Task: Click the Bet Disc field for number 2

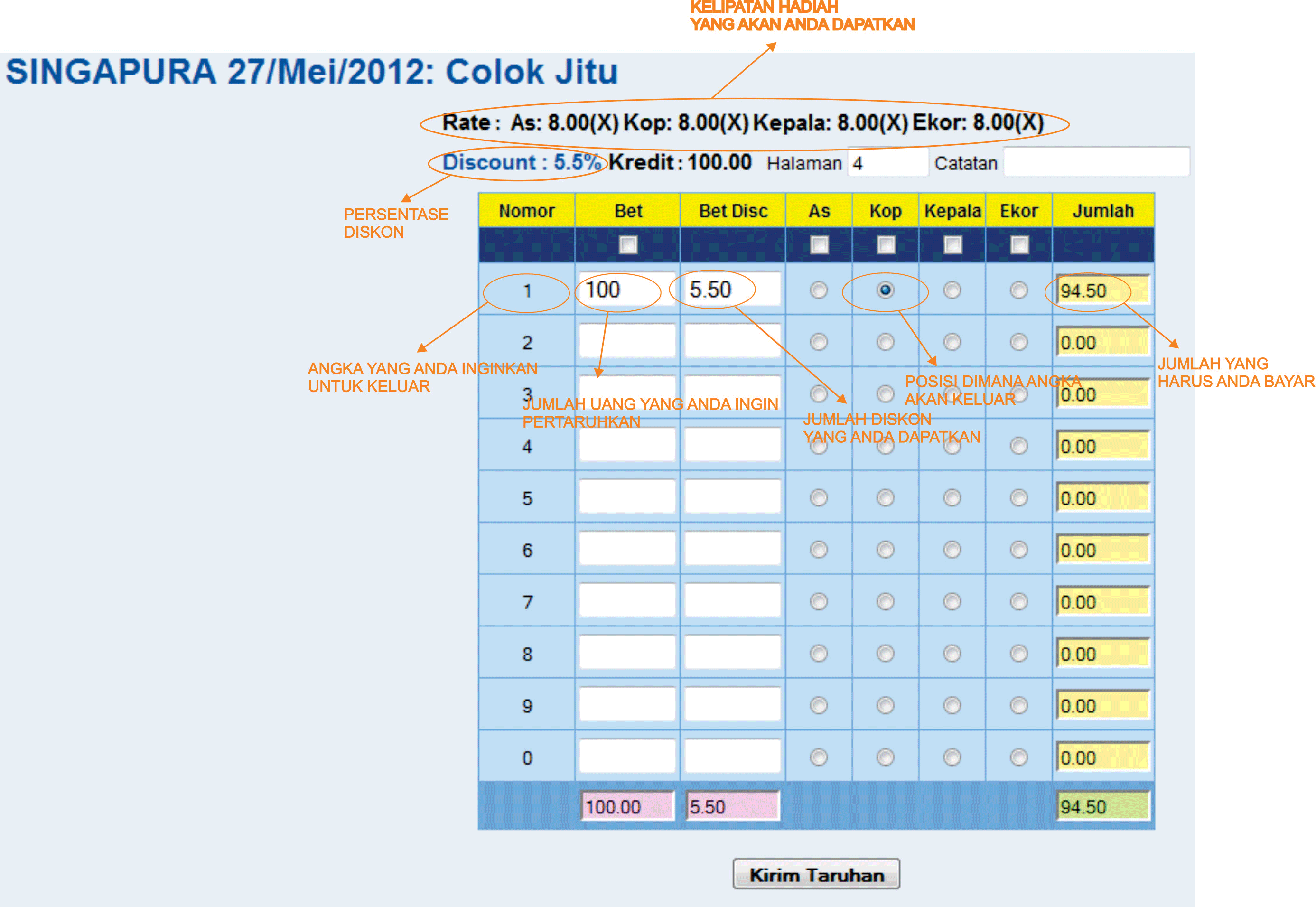Action: pos(732,341)
